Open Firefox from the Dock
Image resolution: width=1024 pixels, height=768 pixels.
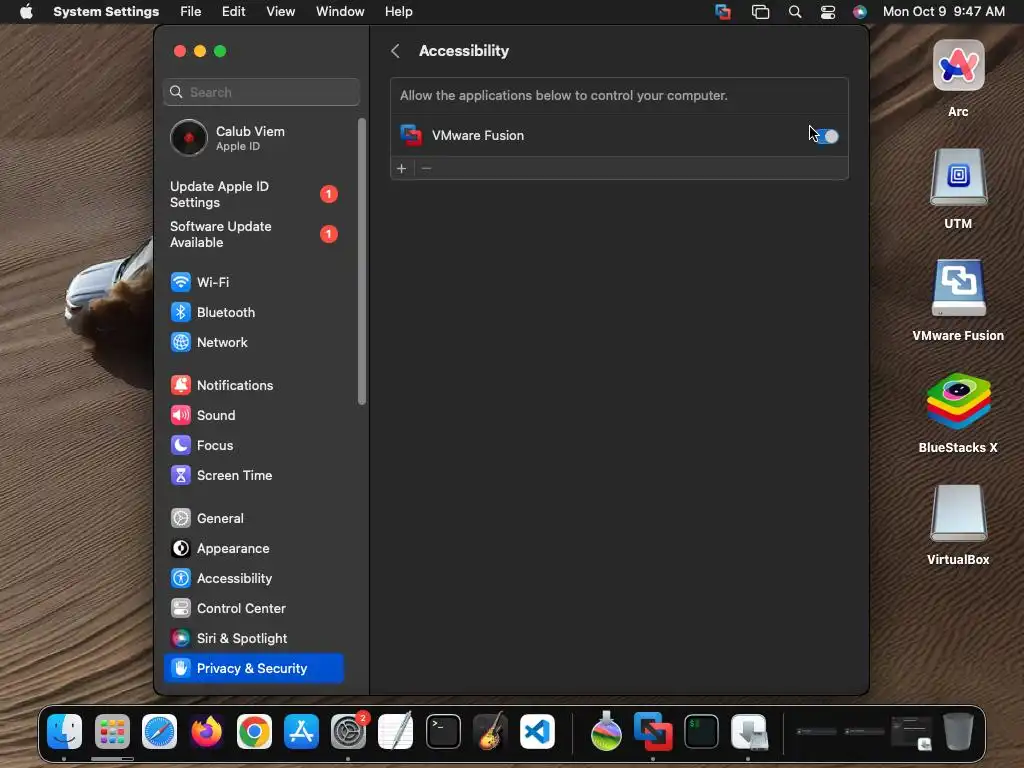pyautogui.click(x=206, y=731)
